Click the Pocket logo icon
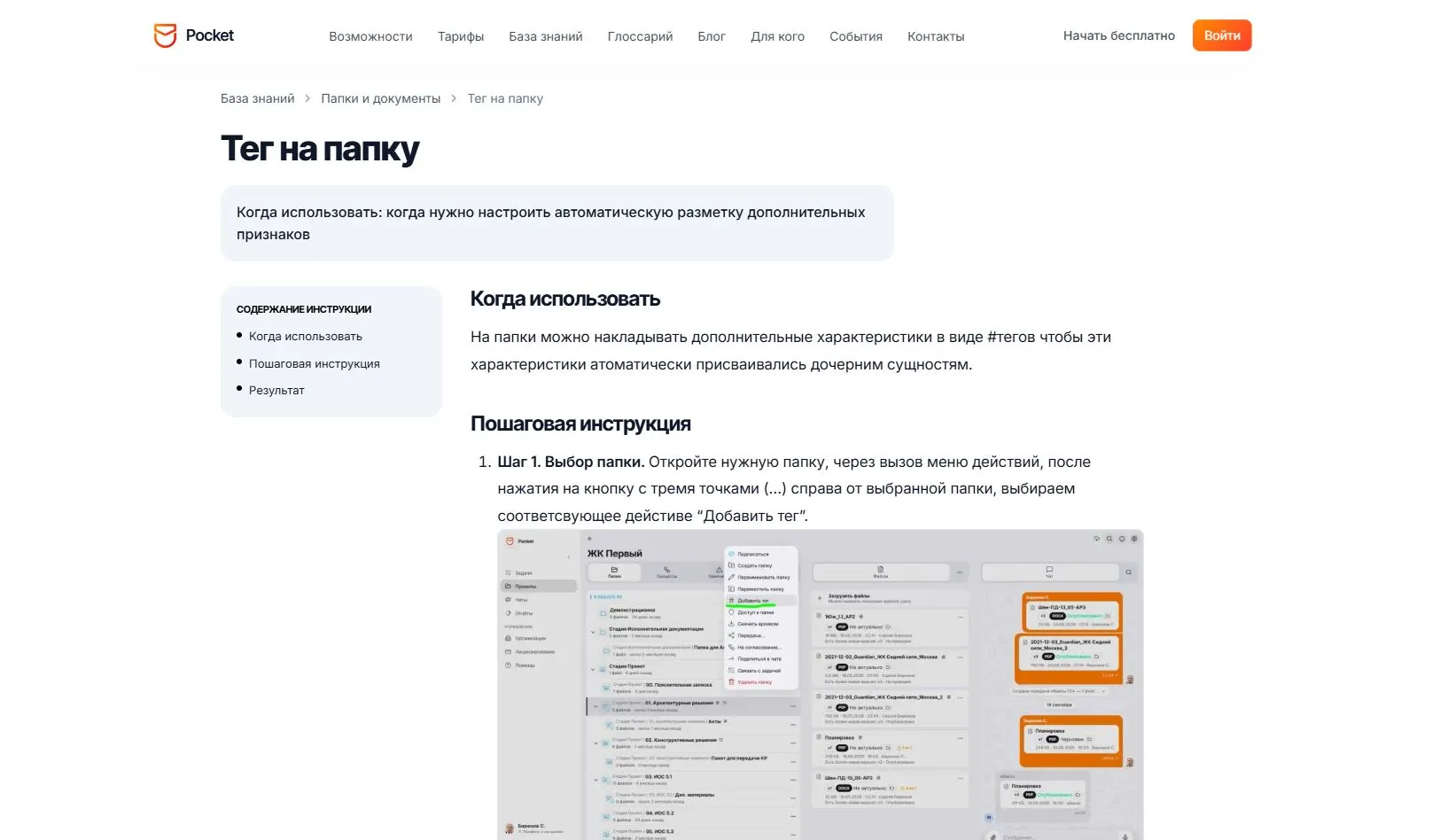The width and height of the screenshot is (1432, 840). pyautogui.click(x=165, y=35)
